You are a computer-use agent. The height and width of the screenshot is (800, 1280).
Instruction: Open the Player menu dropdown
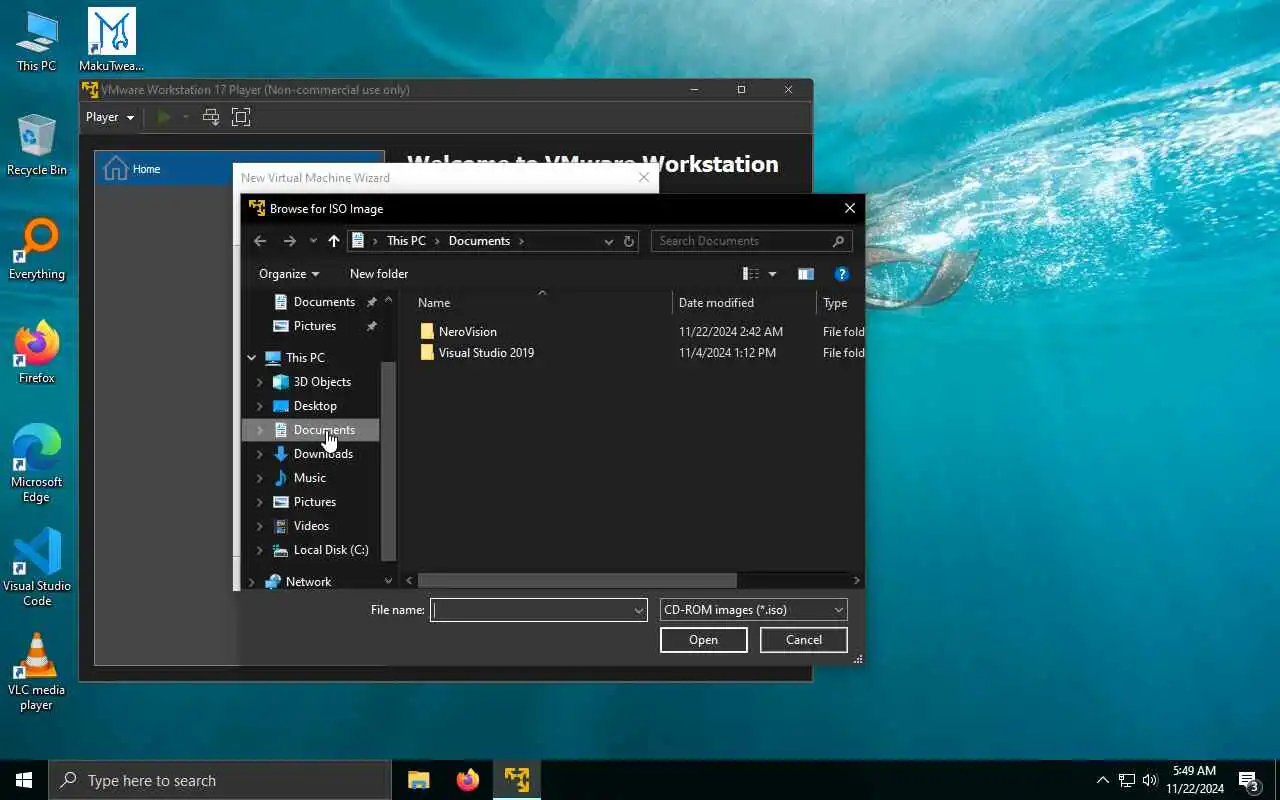click(110, 117)
